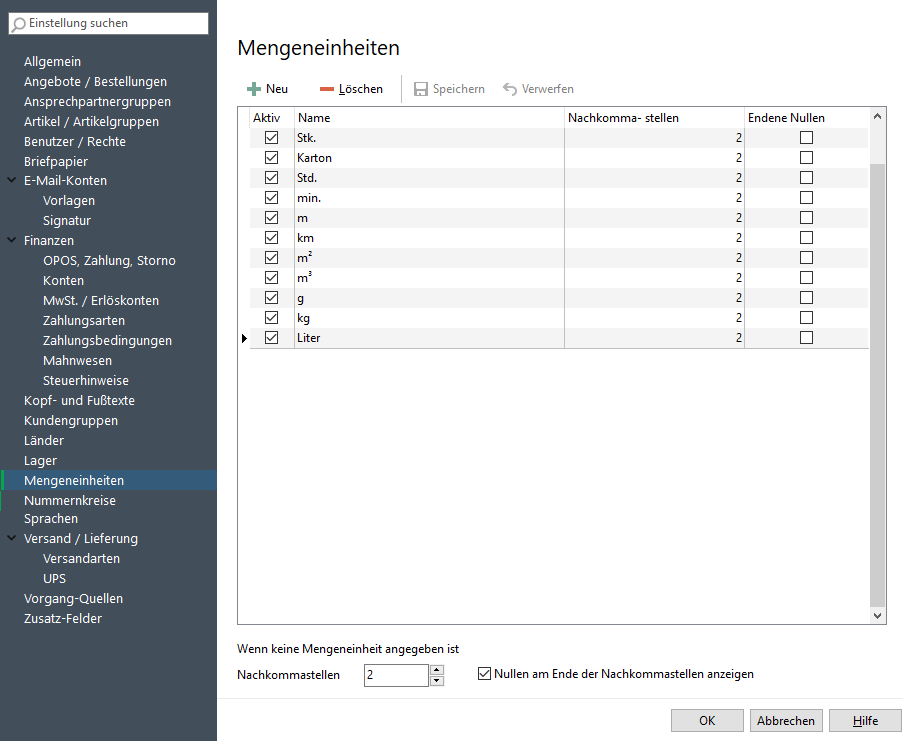Enable Endene Nullen for the kg row
Viewport: 911px width, 741px height.
click(x=806, y=318)
